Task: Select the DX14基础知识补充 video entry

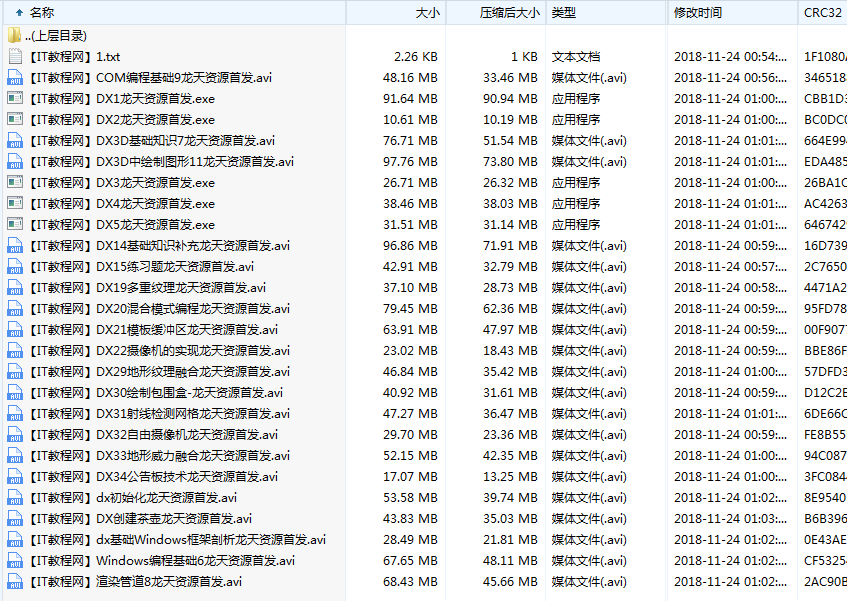Action: 160,245
